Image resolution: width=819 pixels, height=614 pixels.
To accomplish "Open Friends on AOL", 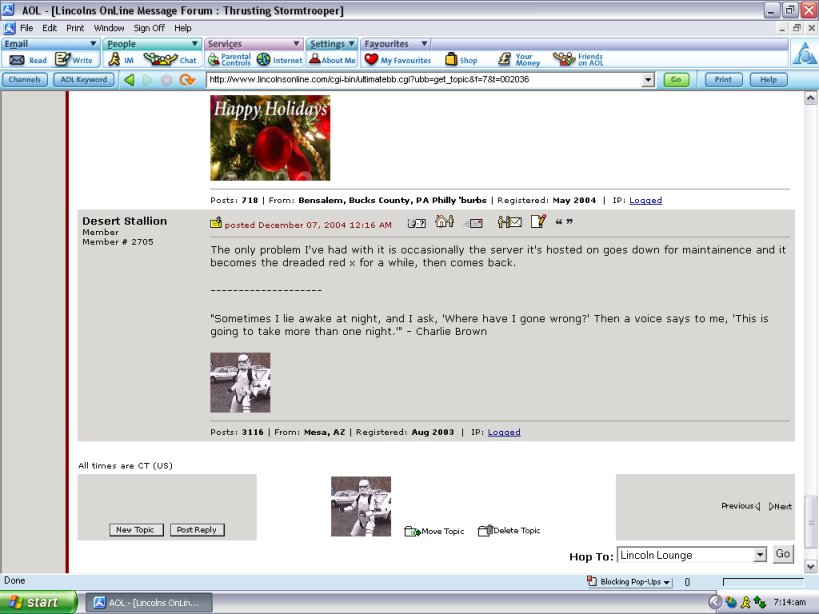I will click(x=578, y=60).
